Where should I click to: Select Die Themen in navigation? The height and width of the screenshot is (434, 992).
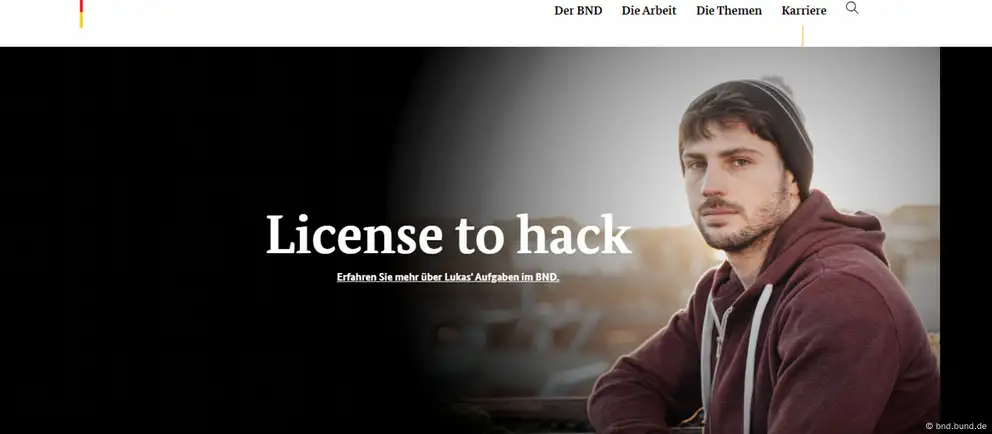[729, 11]
